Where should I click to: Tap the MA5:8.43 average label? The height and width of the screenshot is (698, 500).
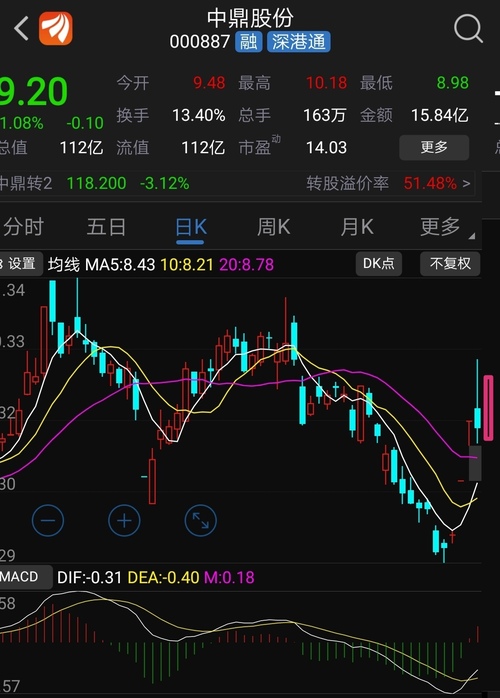120,265
